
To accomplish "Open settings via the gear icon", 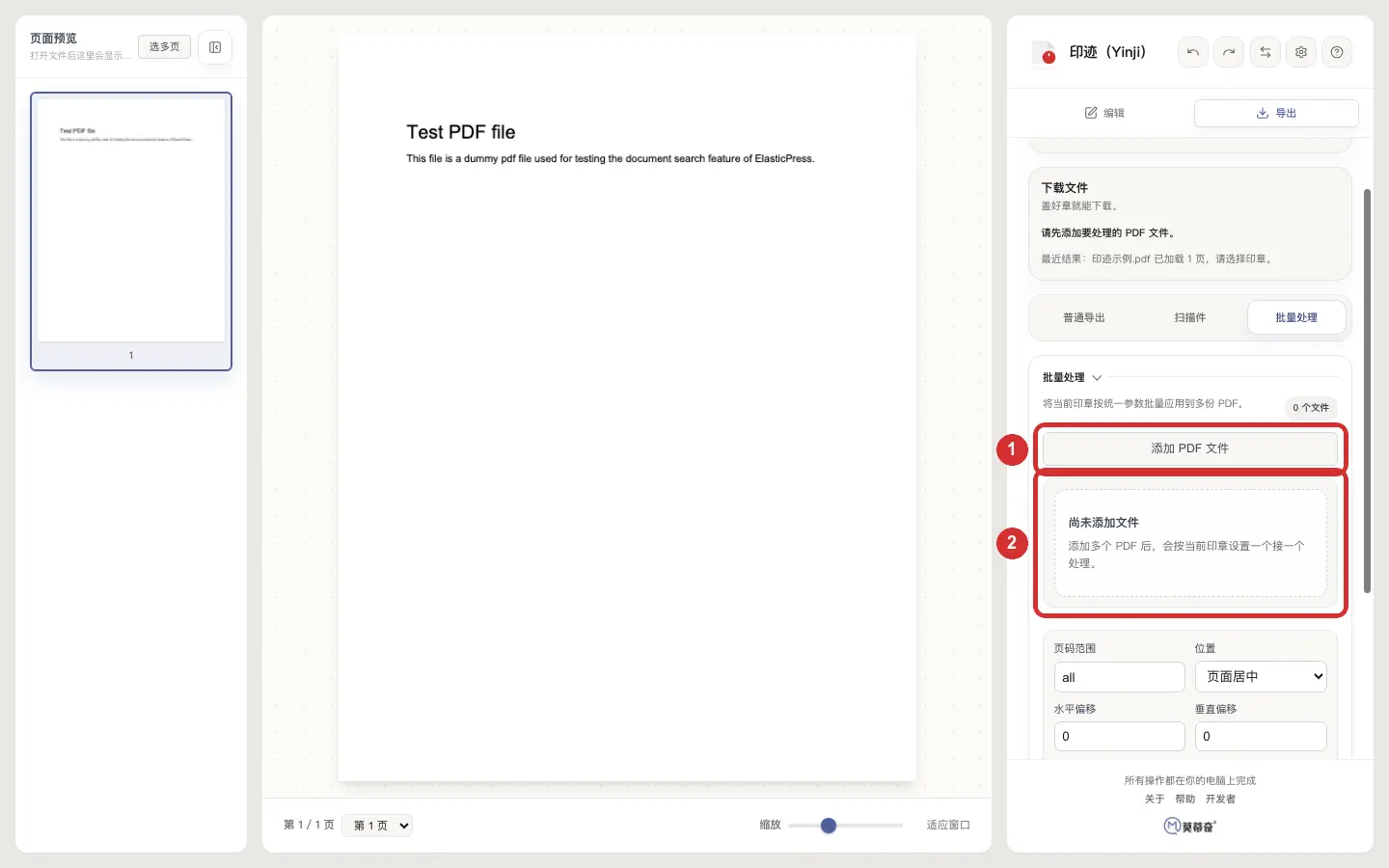I will click(x=1301, y=52).
